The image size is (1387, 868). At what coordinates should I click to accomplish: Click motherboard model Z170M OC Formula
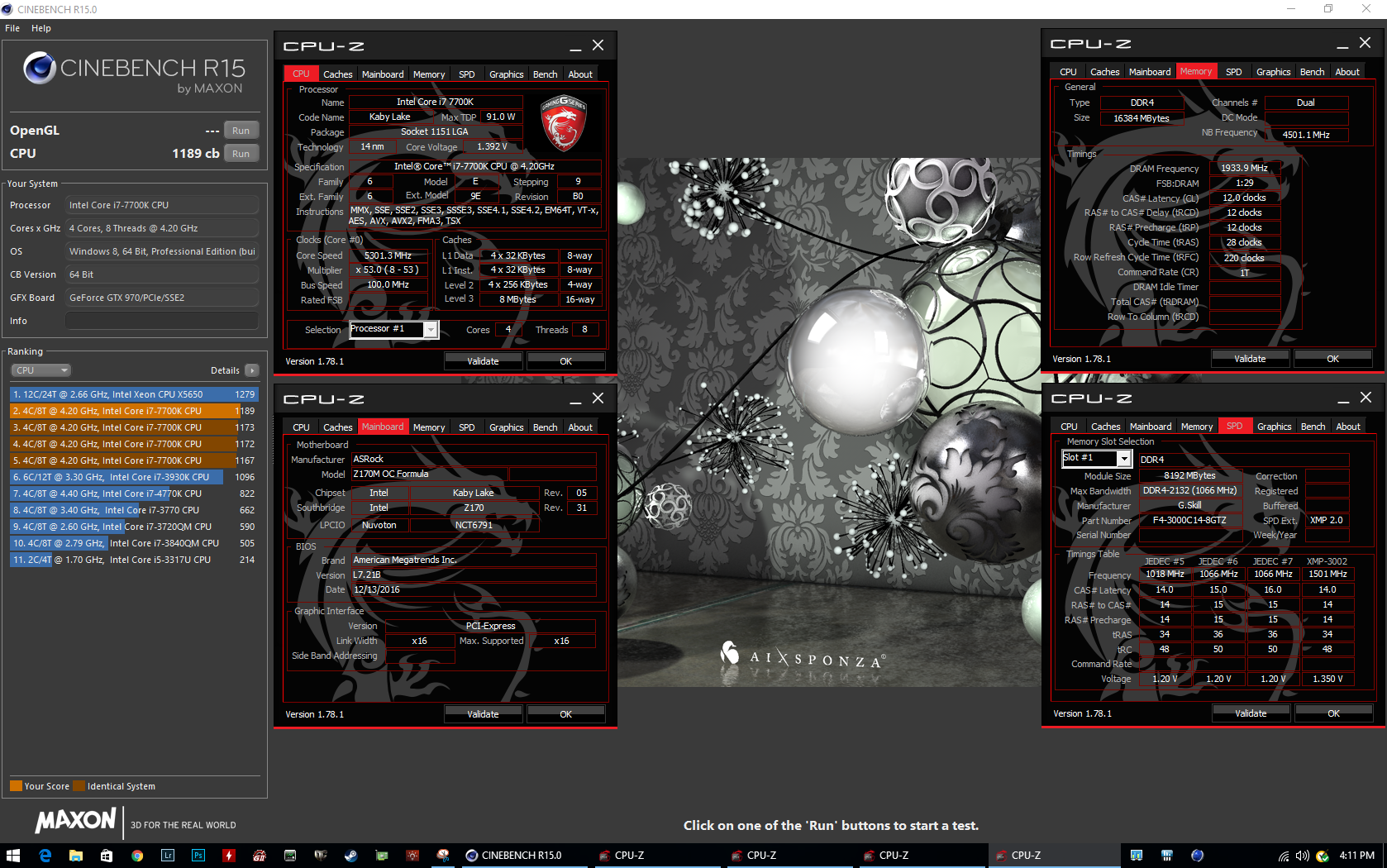pos(429,474)
